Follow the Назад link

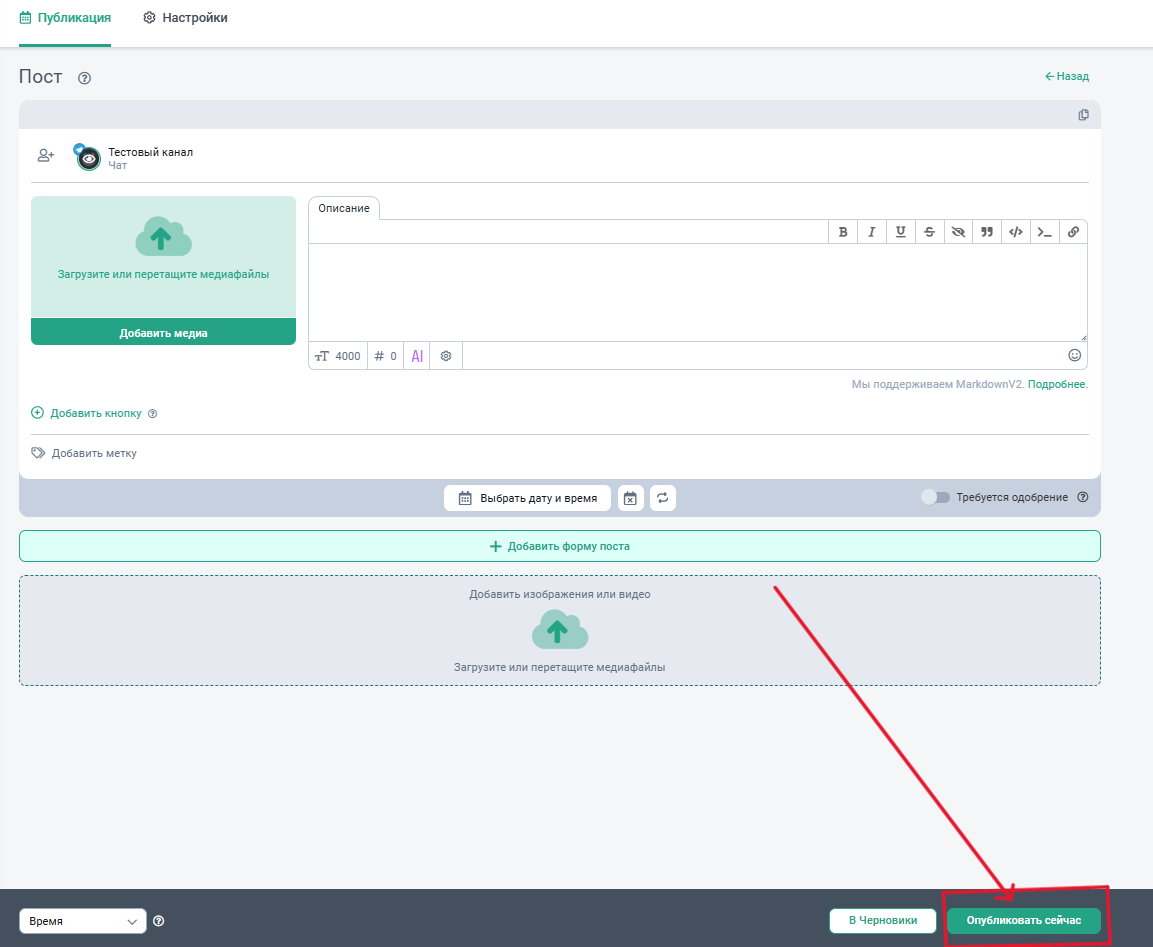(x=1067, y=76)
